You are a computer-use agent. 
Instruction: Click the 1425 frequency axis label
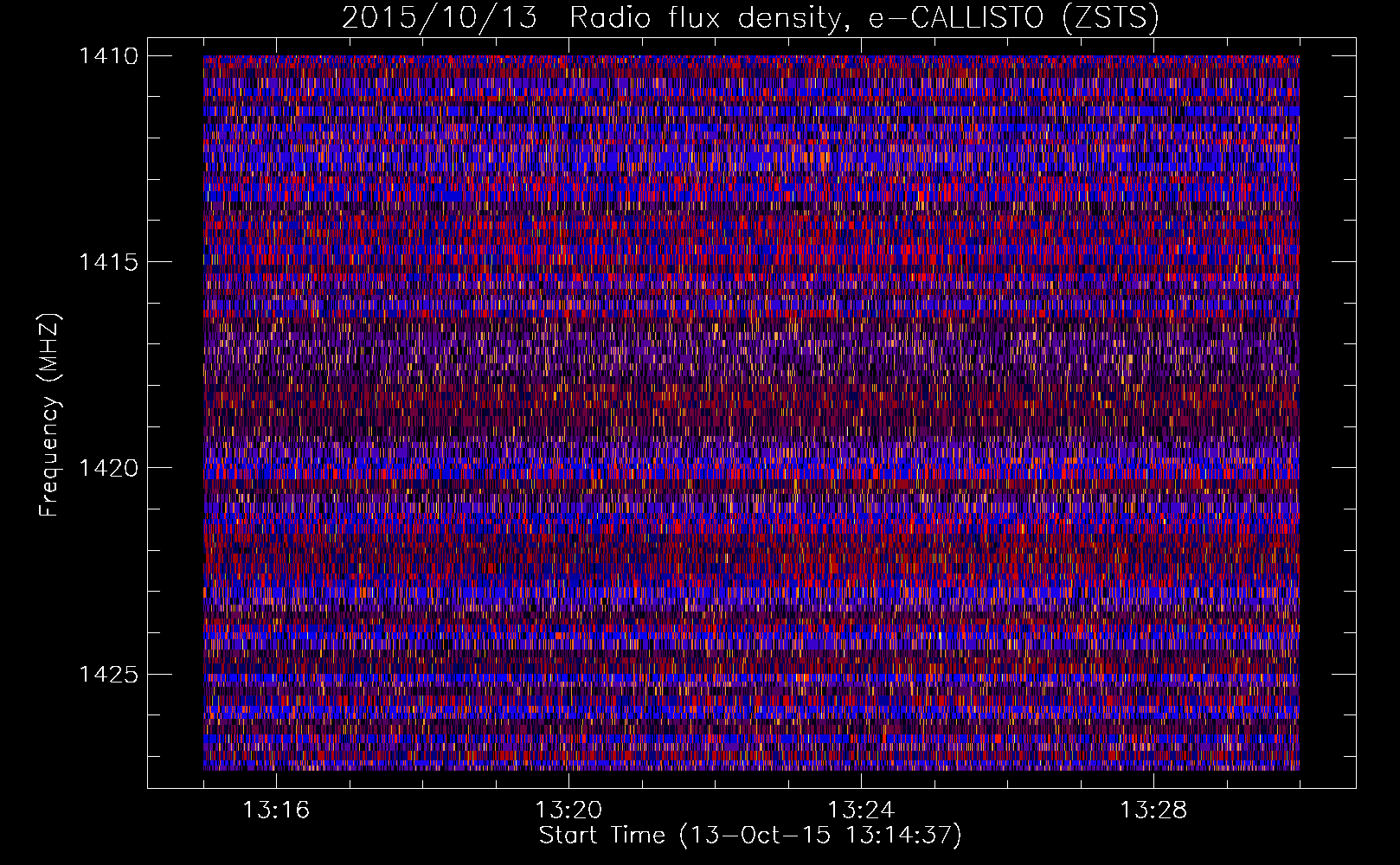point(108,674)
